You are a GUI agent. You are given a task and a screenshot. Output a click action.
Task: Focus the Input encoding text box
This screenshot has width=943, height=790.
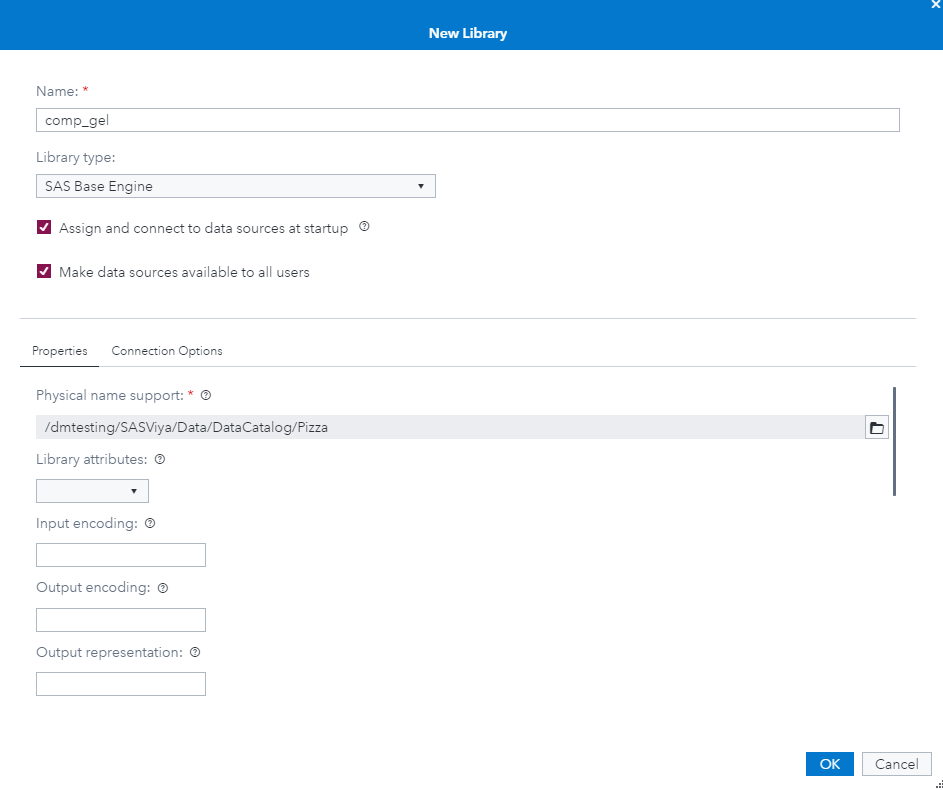tap(121, 555)
